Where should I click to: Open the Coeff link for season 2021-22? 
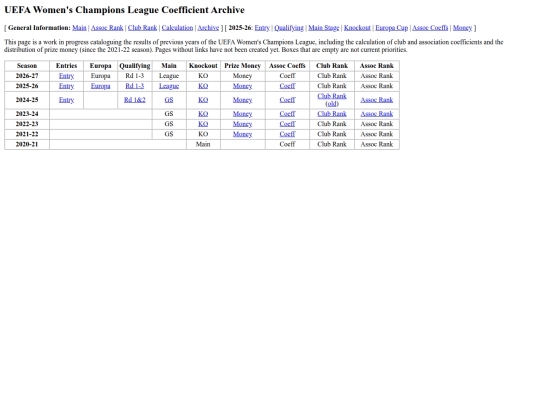point(287,134)
